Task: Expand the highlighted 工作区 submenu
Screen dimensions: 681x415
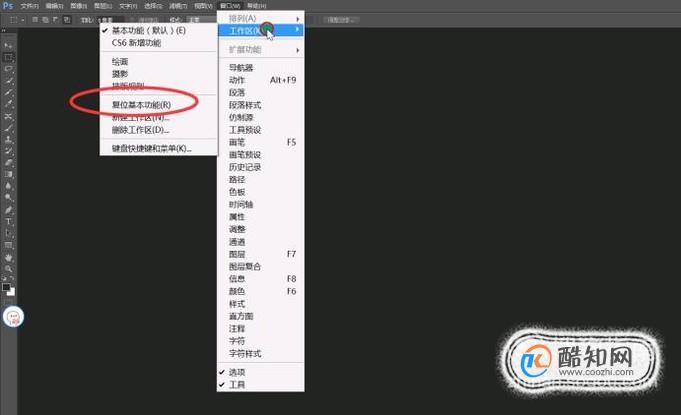Action: tap(261, 30)
